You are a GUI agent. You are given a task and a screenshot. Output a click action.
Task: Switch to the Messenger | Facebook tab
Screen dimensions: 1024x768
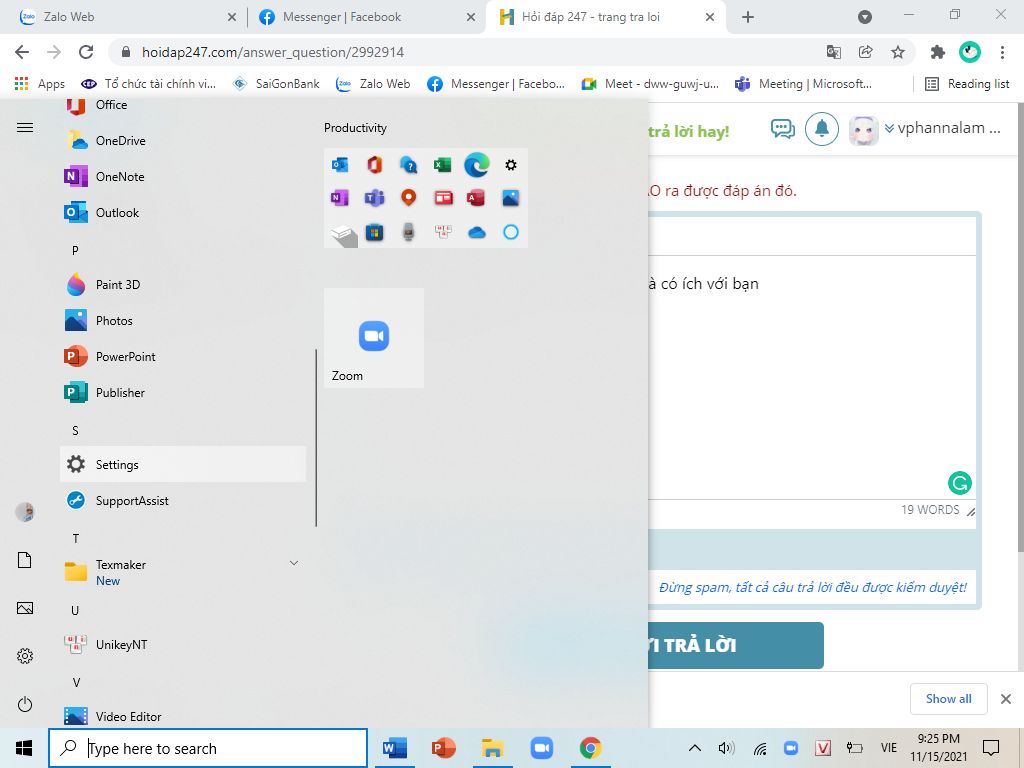pyautogui.click(x=367, y=17)
